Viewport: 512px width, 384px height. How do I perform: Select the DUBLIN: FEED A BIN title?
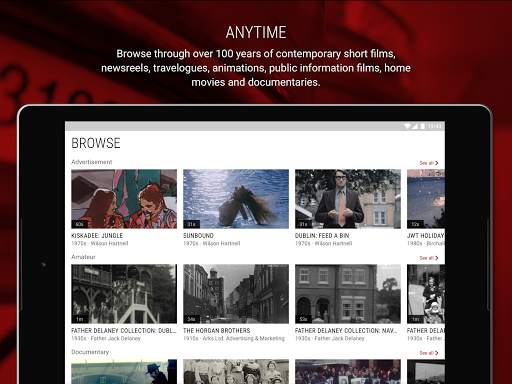pos(322,236)
